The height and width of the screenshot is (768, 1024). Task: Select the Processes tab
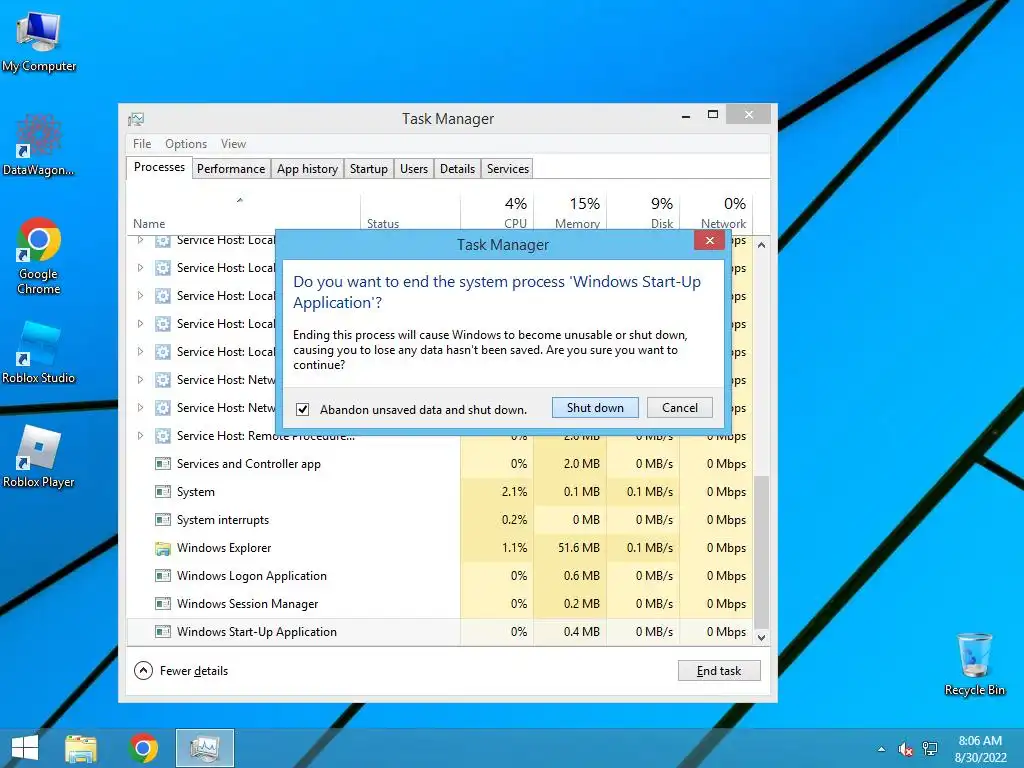point(159,167)
